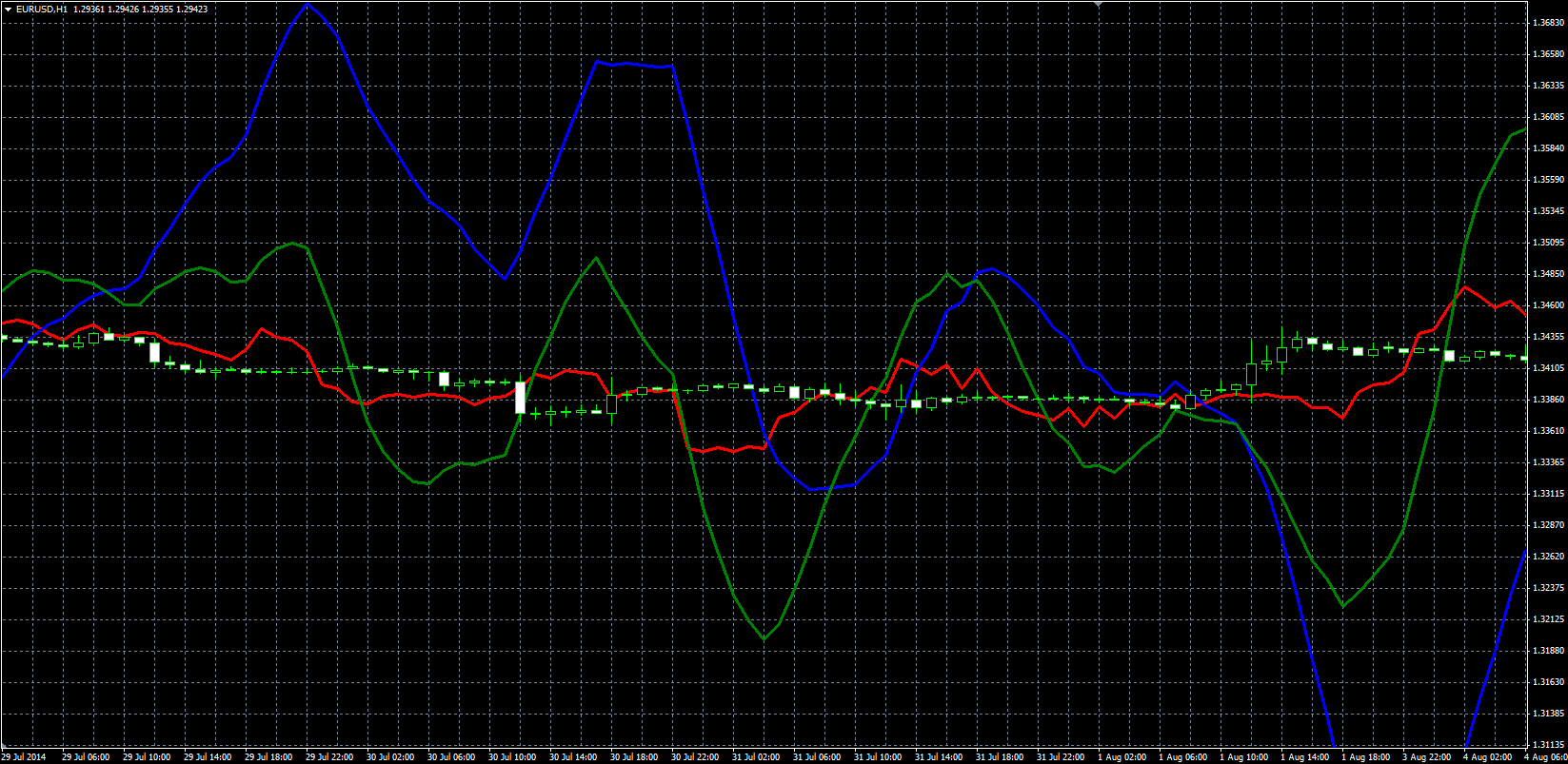Click the 30 Jul 02:00 time axis label
The width and height of the screenshot is (1568, 764).
point(390,757)
